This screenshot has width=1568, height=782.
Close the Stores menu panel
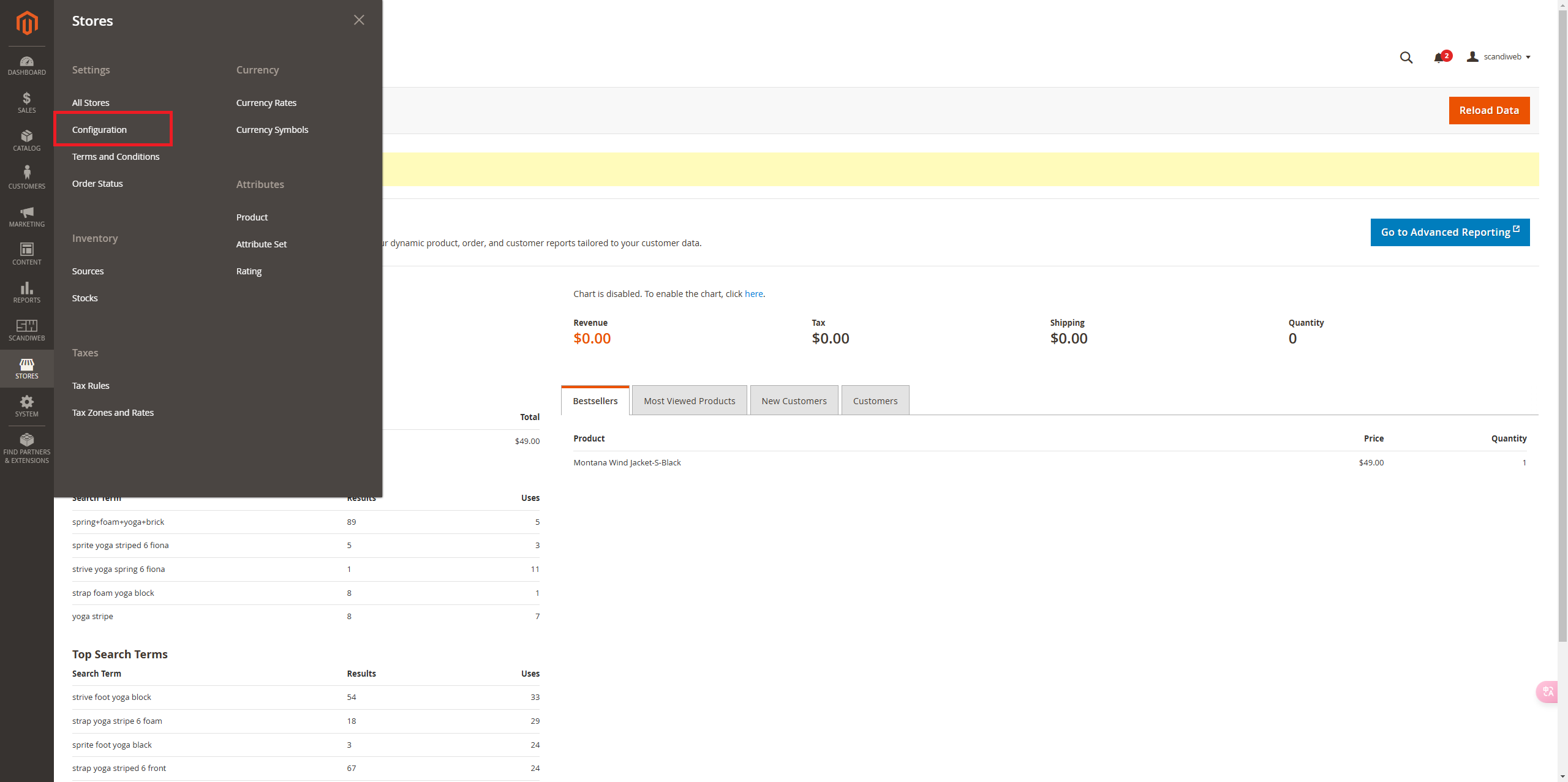click(x=359, y=20)
